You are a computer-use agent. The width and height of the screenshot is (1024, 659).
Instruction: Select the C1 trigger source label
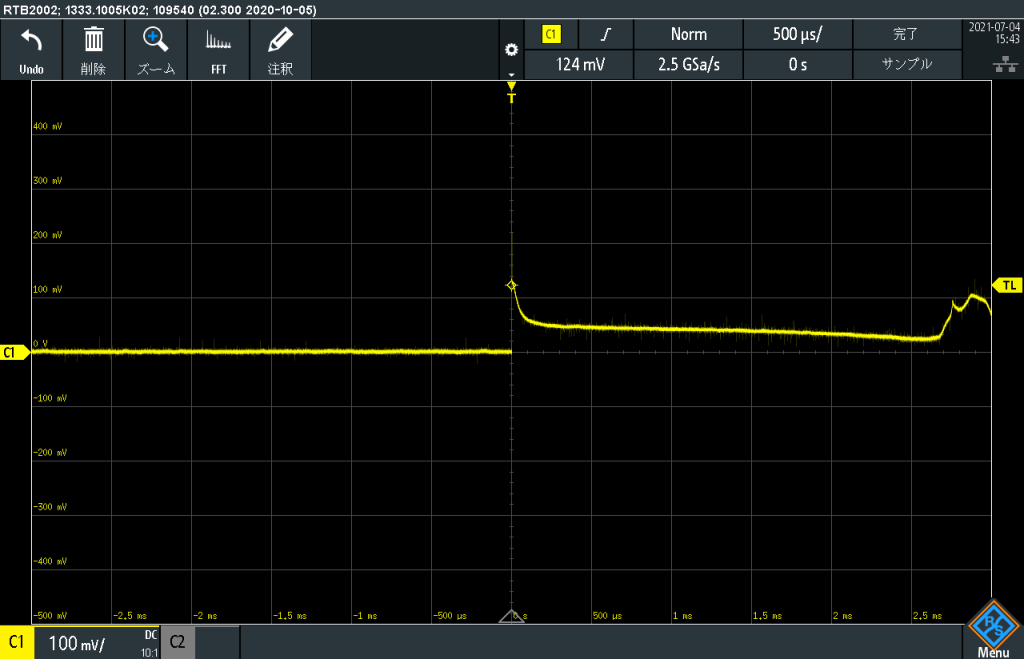tap(551, 34)
